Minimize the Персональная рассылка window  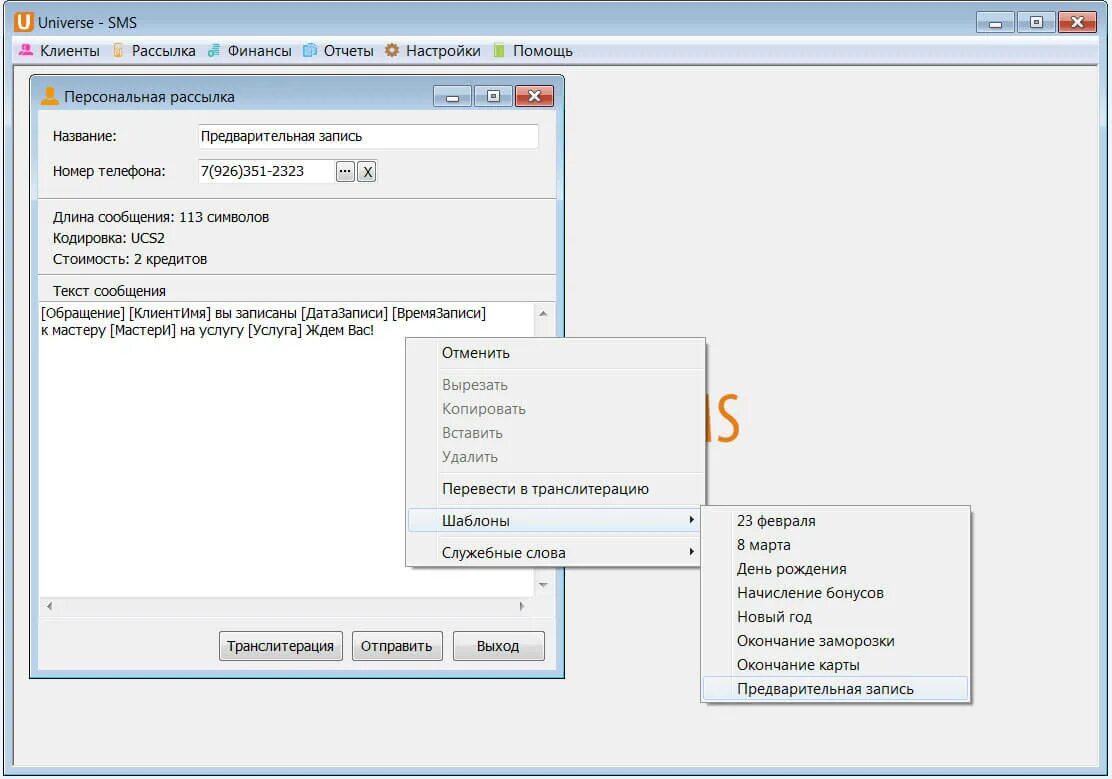click(452, 96)
